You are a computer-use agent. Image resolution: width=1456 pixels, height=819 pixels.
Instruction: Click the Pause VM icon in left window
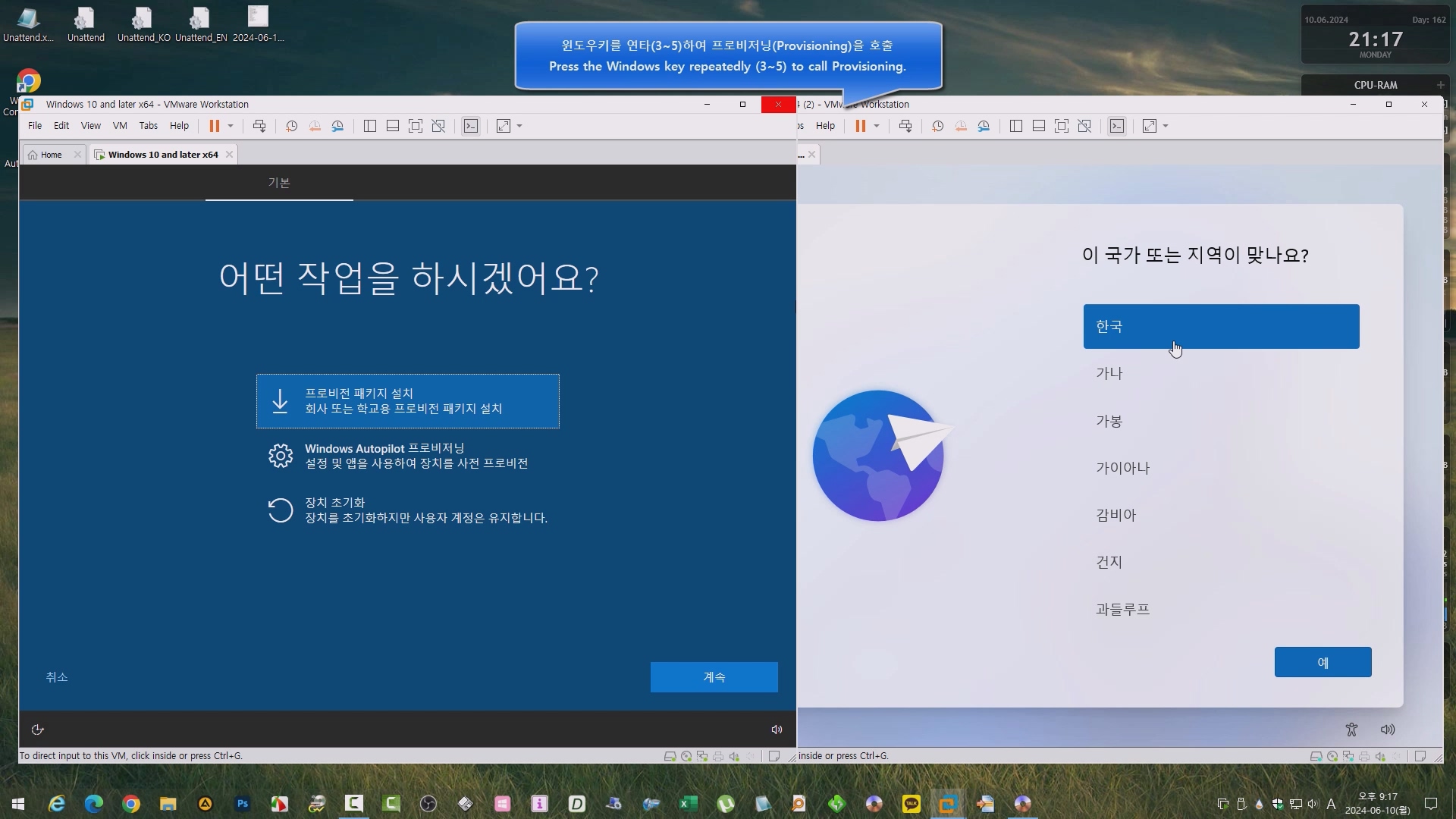point(215,126)
